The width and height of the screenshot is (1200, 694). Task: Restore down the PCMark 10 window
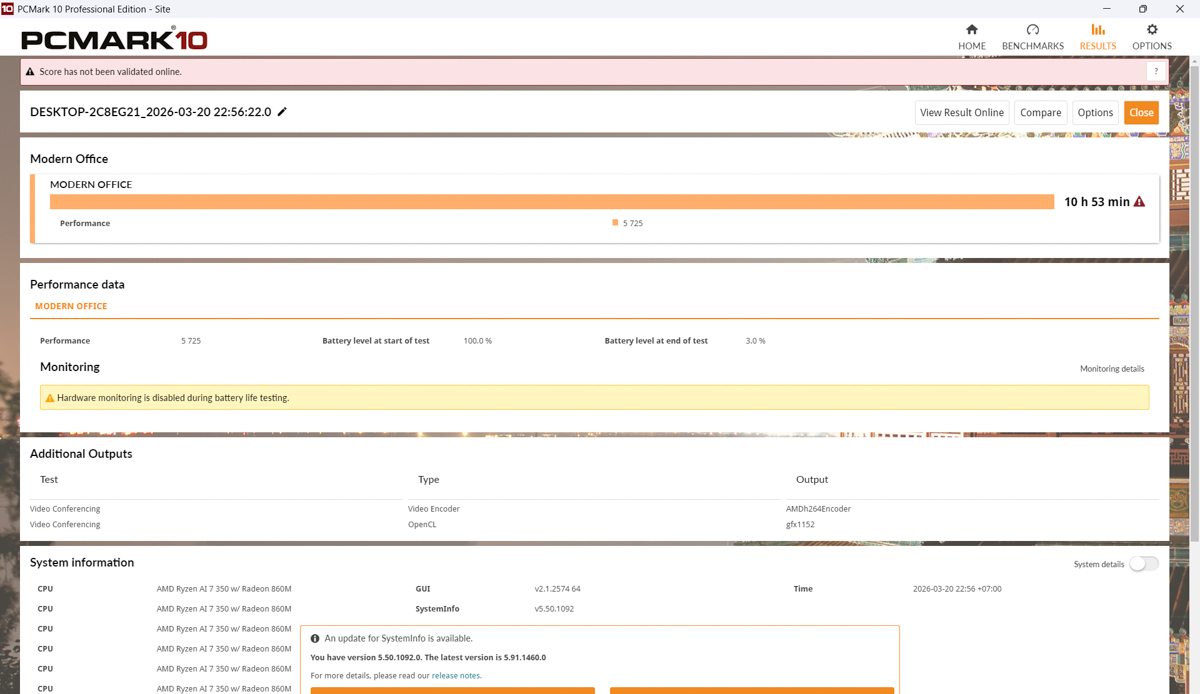(x=1143, y=9)
